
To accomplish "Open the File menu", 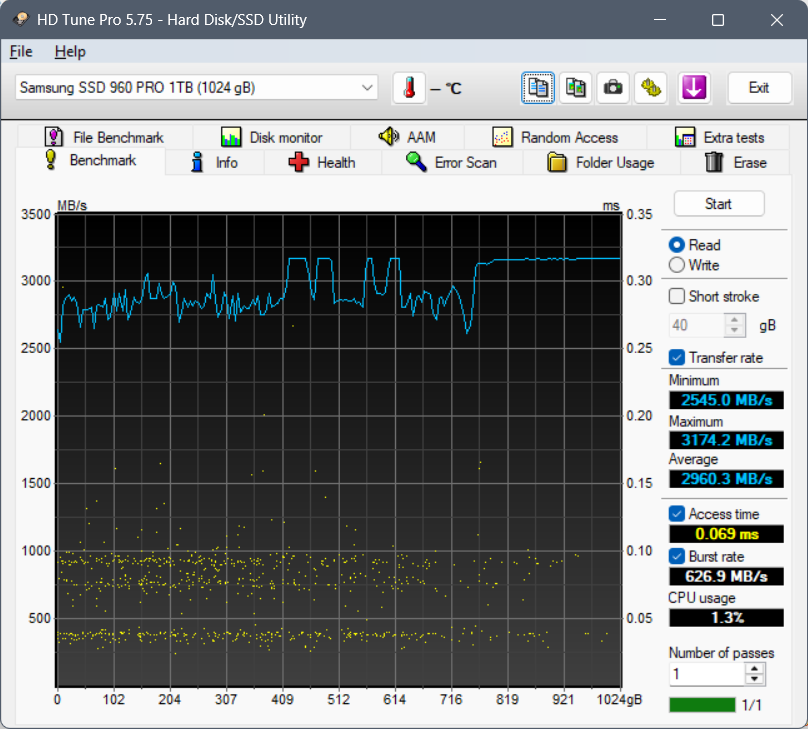I will pyautogui.click(x=21, y=52).
